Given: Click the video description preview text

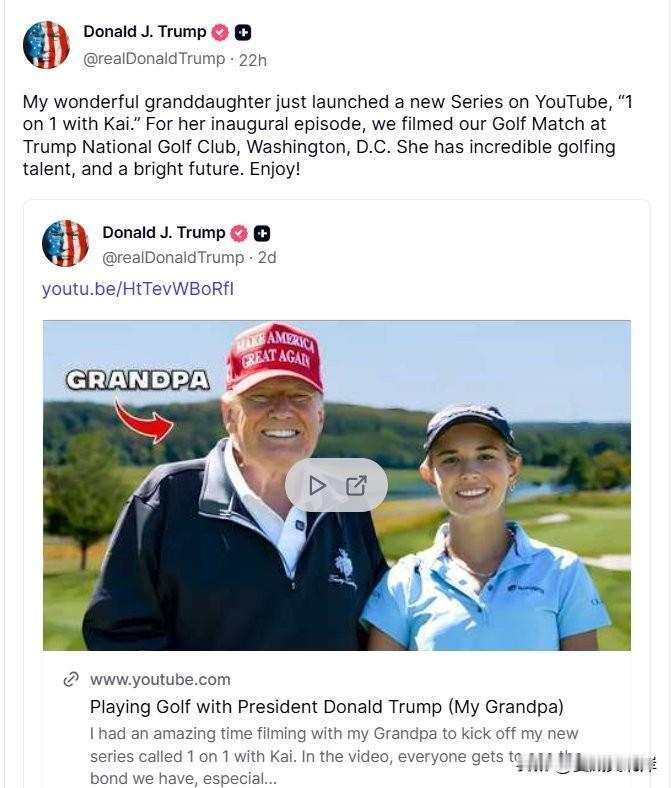Looking at the screenshot, I should tap(334, 756).
